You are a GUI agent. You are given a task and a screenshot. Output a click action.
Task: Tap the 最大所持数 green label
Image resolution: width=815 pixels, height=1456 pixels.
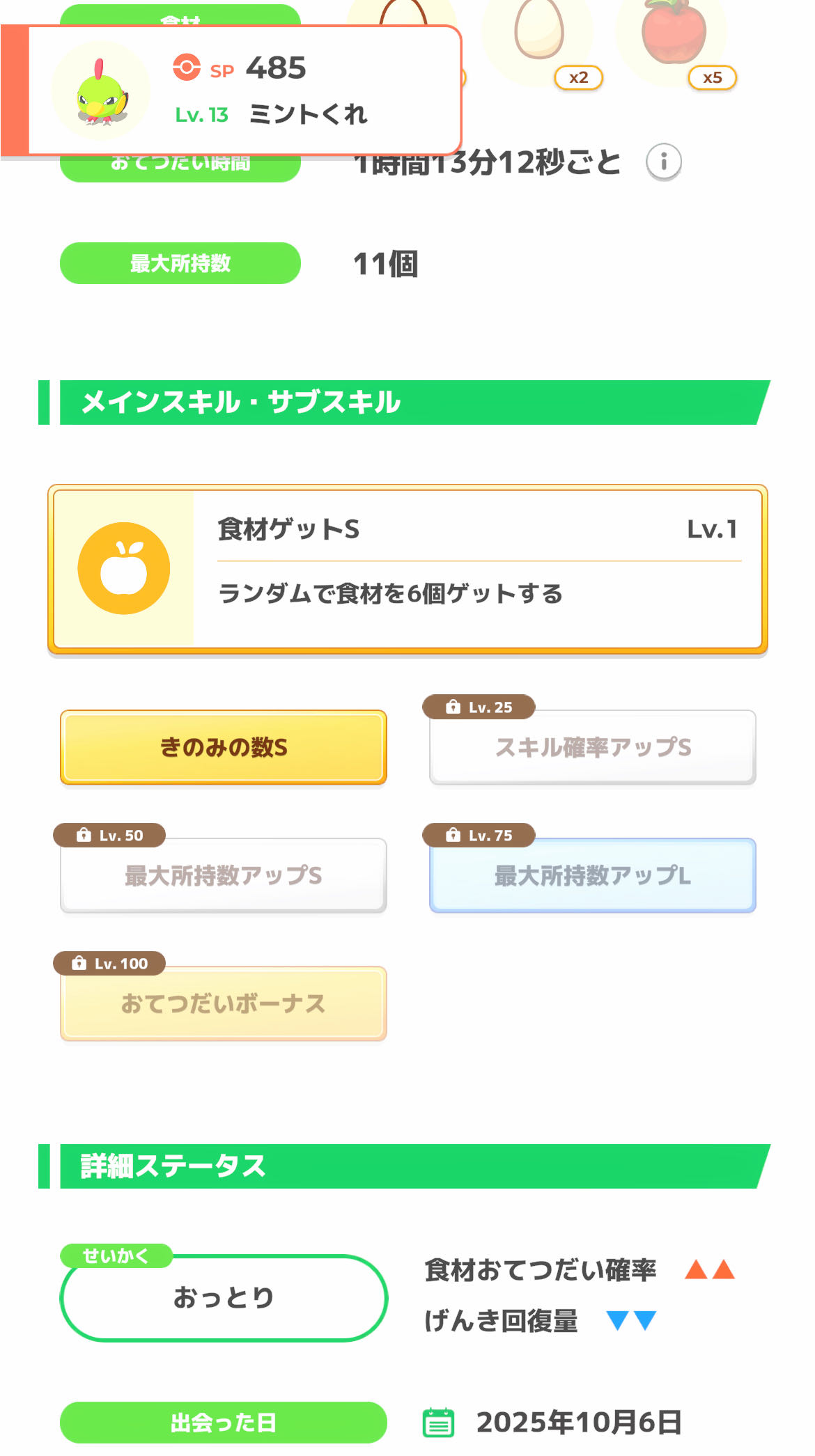point(180,263)
